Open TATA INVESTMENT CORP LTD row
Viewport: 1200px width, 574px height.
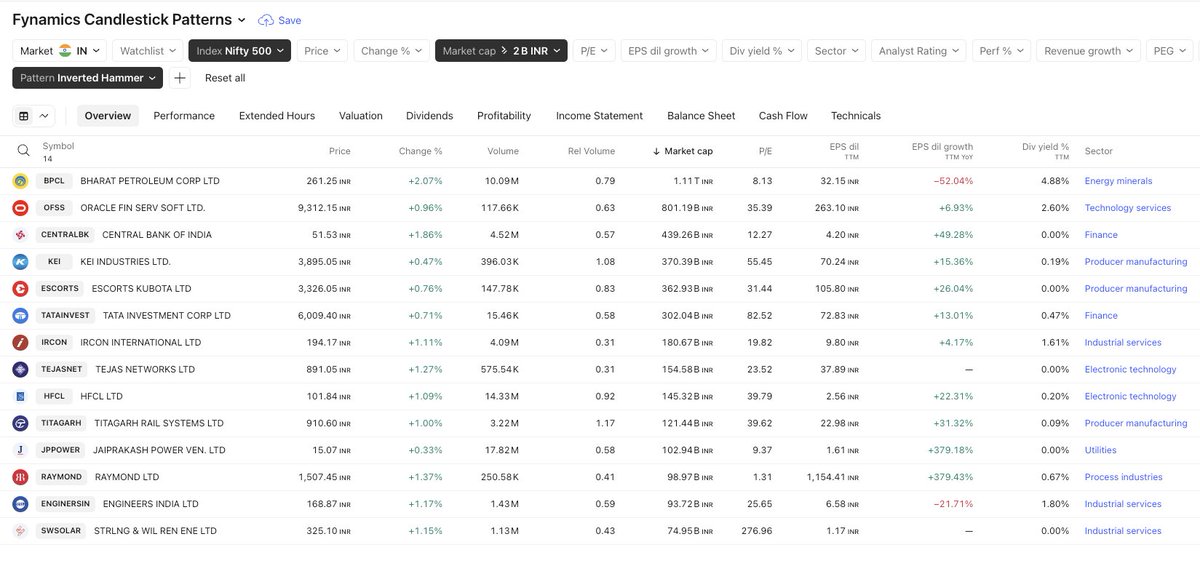[x=600, y=316]
